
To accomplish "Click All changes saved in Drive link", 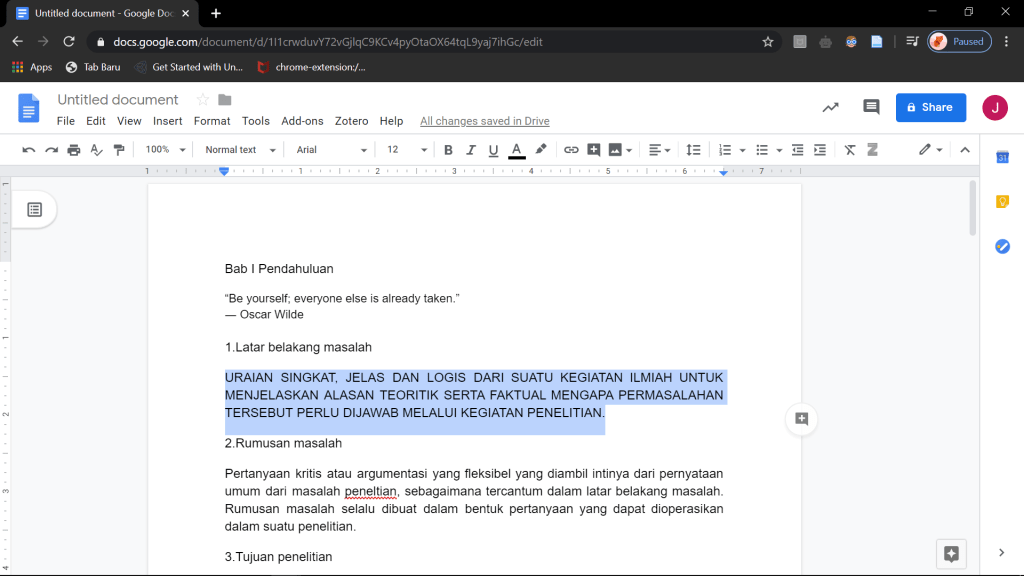I will (x=484, y=121).
